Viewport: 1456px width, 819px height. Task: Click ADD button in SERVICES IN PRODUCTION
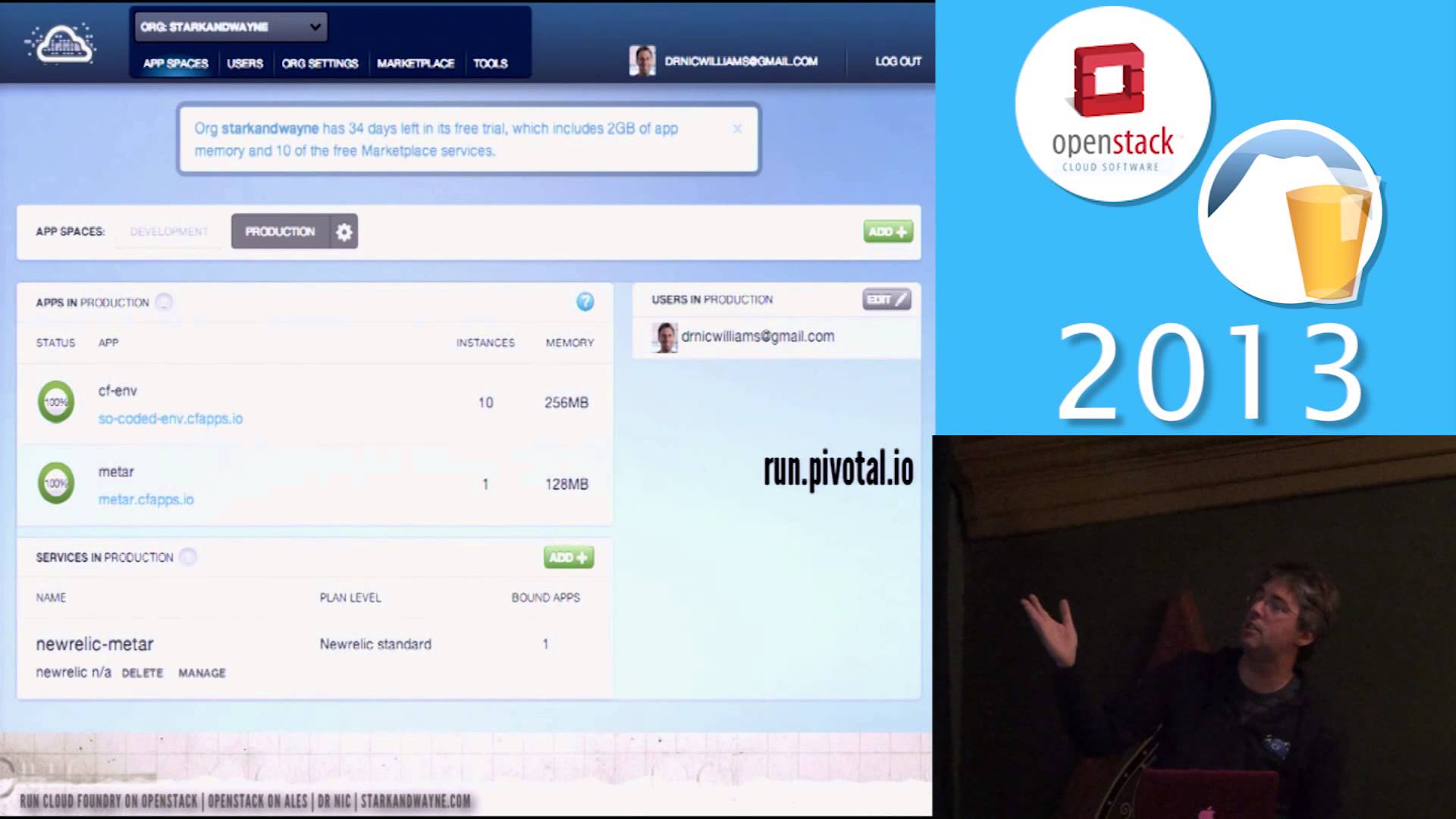[x=567, y=557]
